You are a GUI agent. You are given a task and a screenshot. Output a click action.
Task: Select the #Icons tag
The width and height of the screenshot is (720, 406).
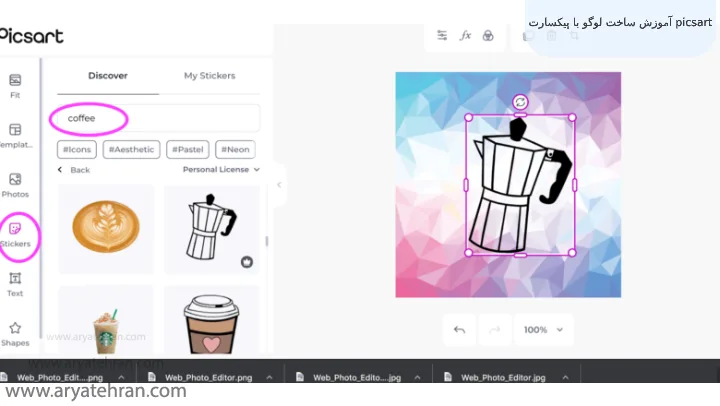pyautogui.click(x=77, y=149)
